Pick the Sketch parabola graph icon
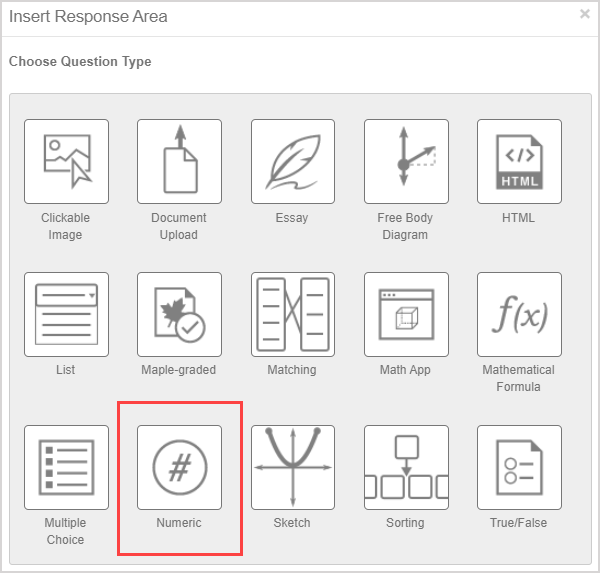Screen dimensions: 600x573 pyautogui.click(x=292, y=467)
